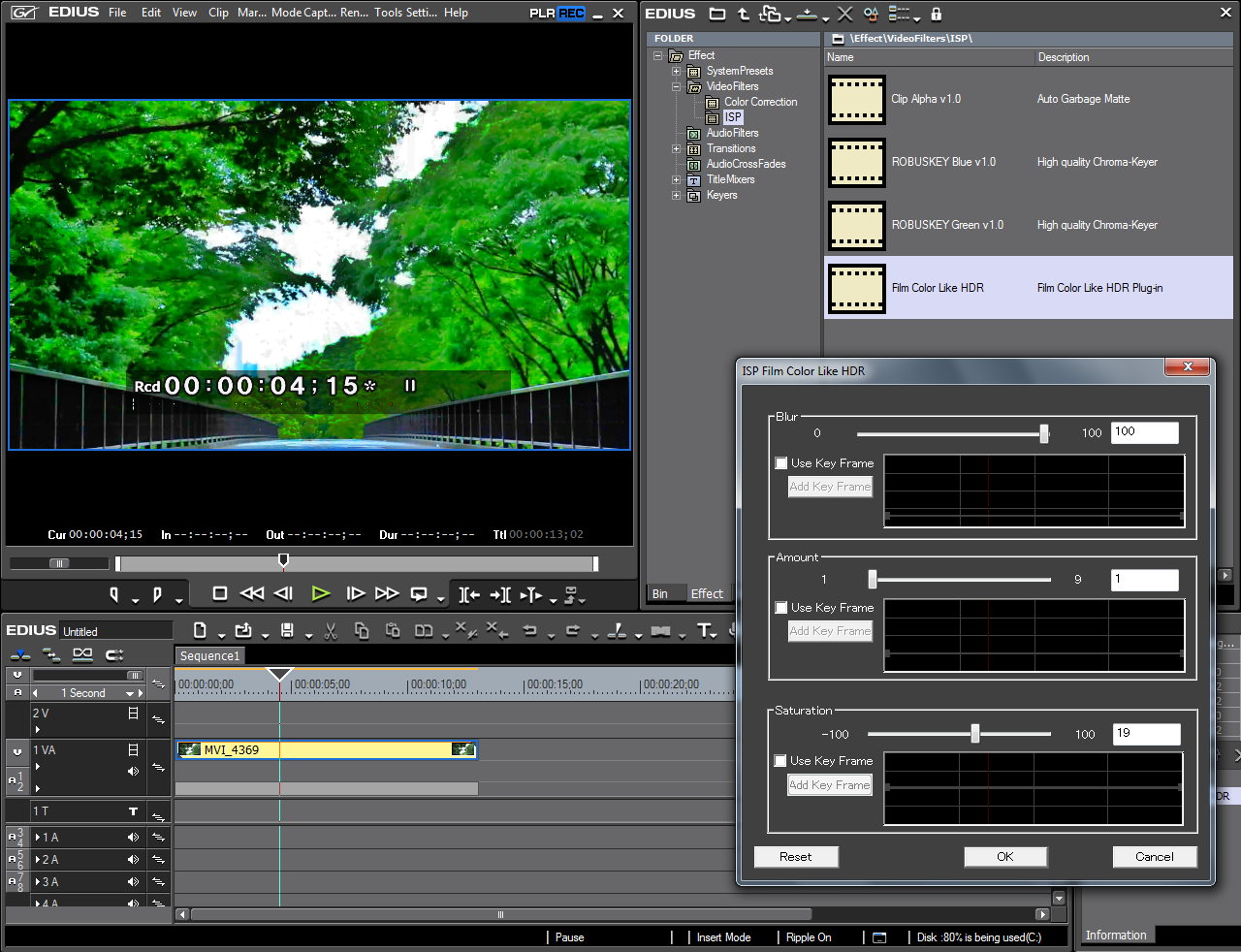Screen dimensions: 1241x952
Task: Click the rewind button
Action: [x=252, y=593]
